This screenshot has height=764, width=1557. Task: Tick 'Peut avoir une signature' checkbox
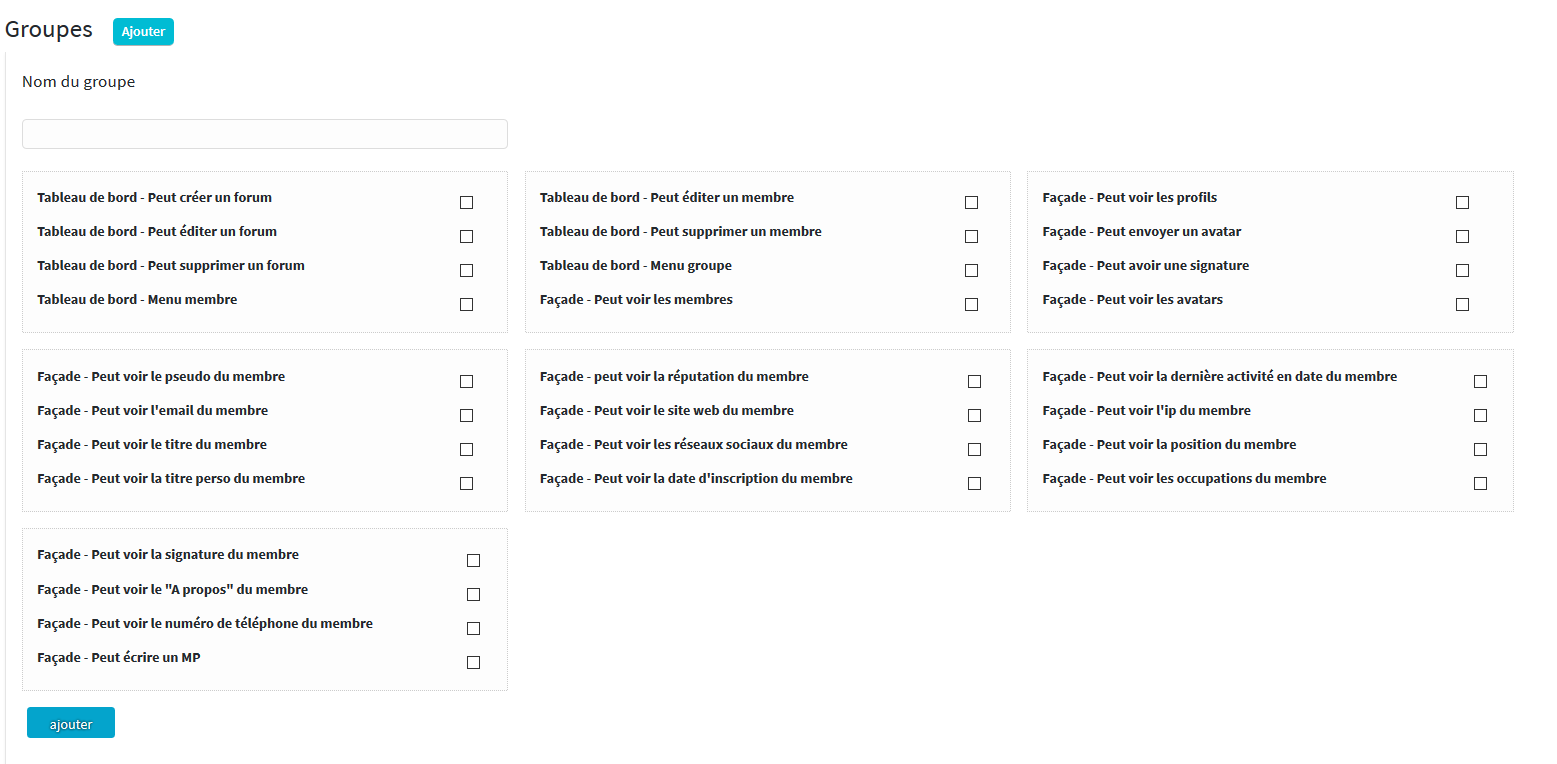point(1462,271)
